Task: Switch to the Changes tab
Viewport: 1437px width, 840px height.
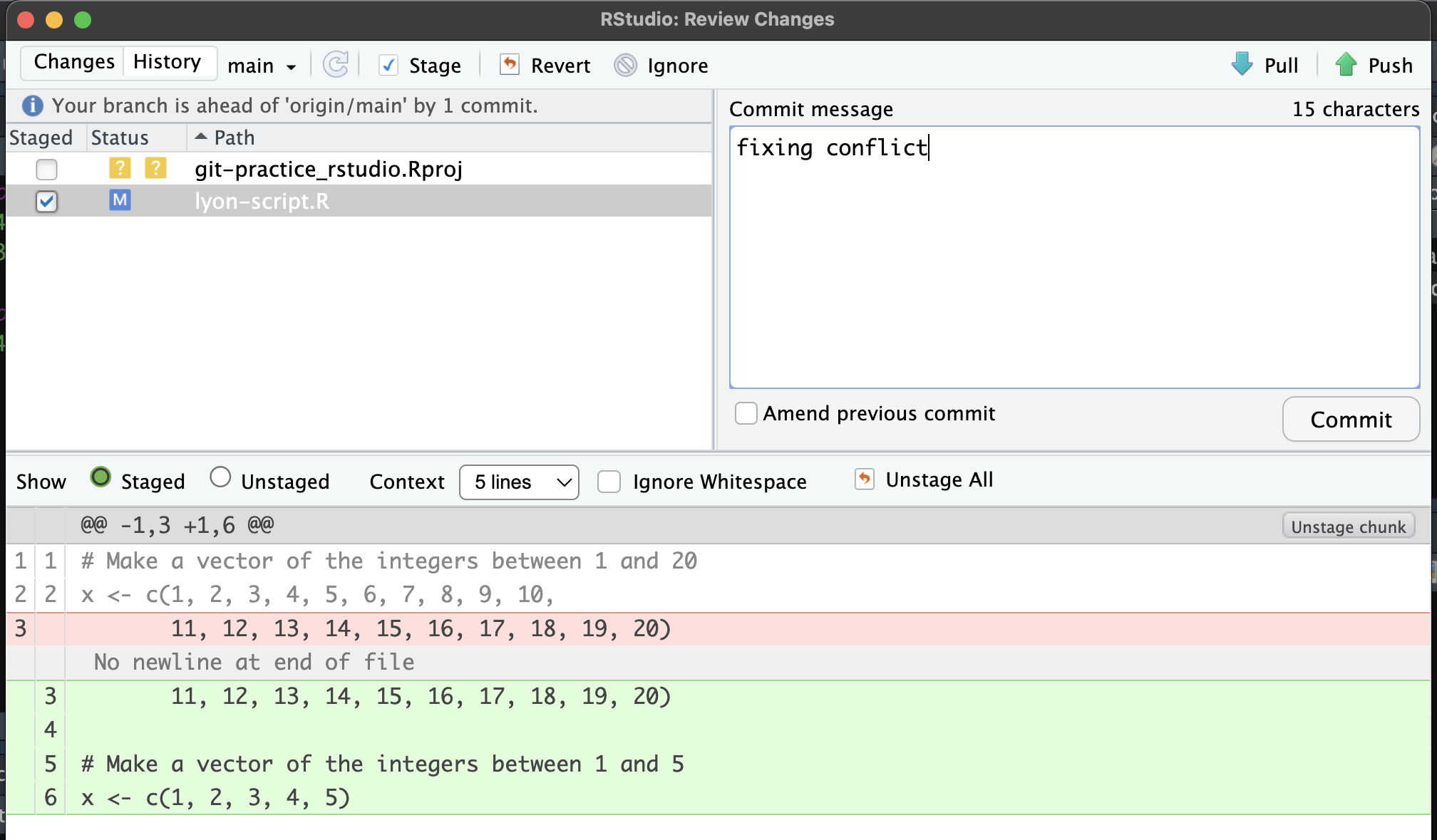Action: pyautogui.click(x=73, y=61)
